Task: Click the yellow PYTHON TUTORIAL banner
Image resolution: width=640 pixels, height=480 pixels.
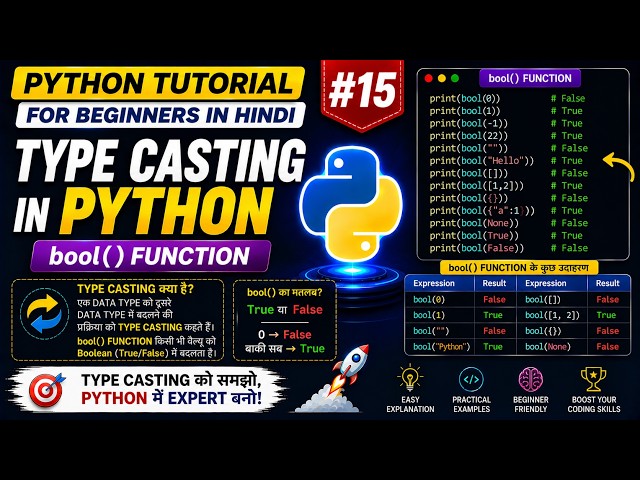Action: click(158, 83)
